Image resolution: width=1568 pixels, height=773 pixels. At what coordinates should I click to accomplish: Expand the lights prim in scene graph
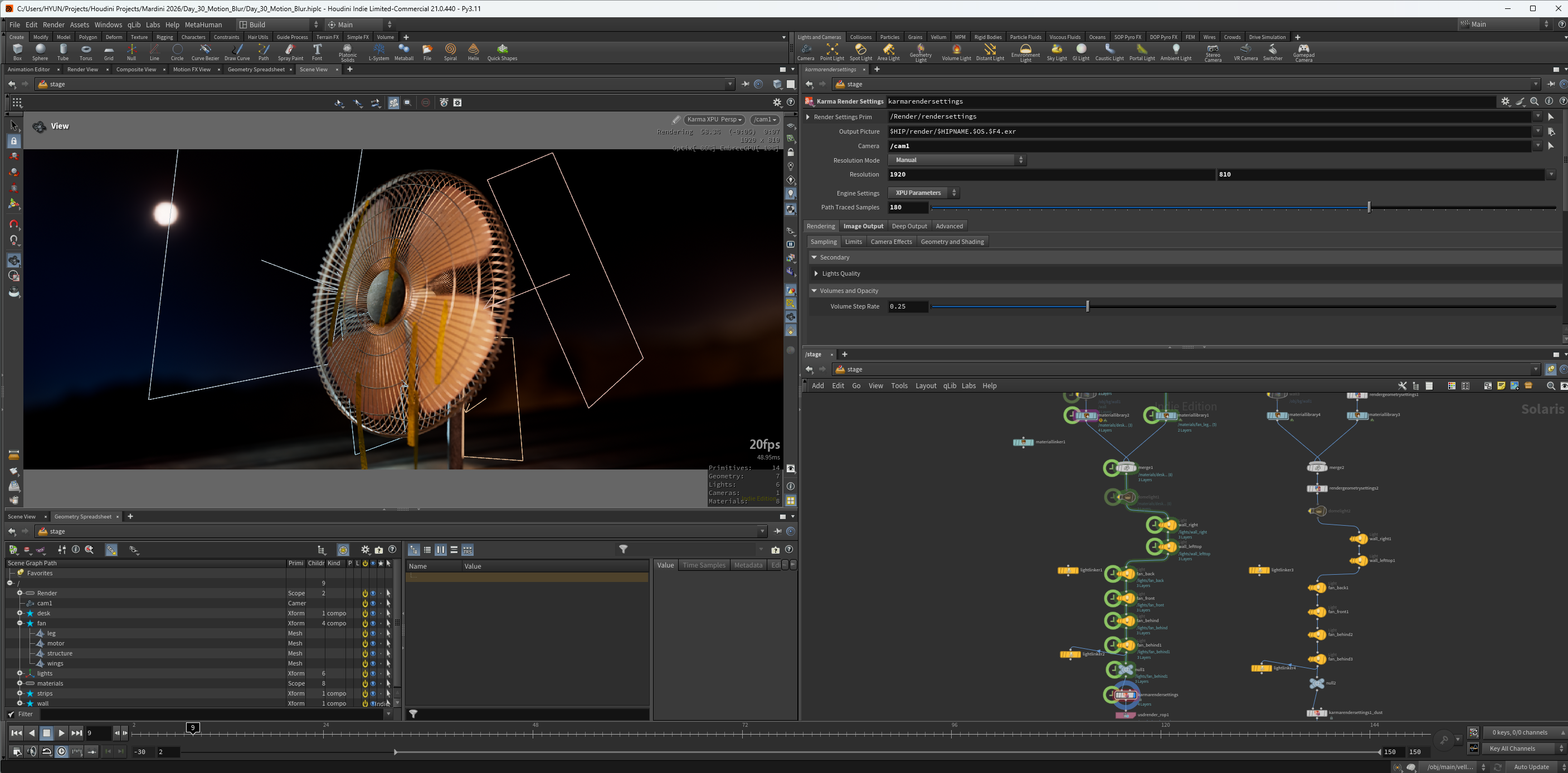[20, 673]
